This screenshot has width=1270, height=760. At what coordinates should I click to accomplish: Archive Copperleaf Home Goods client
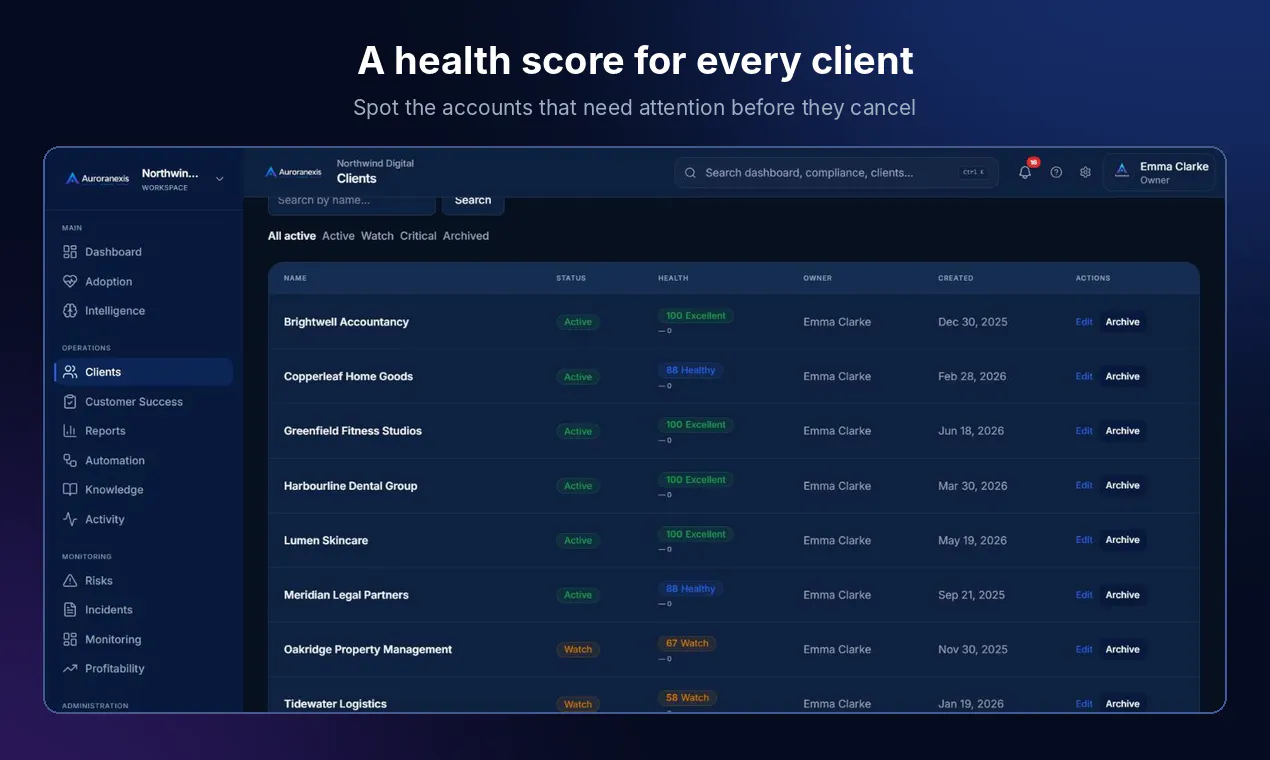point(1122,377)
